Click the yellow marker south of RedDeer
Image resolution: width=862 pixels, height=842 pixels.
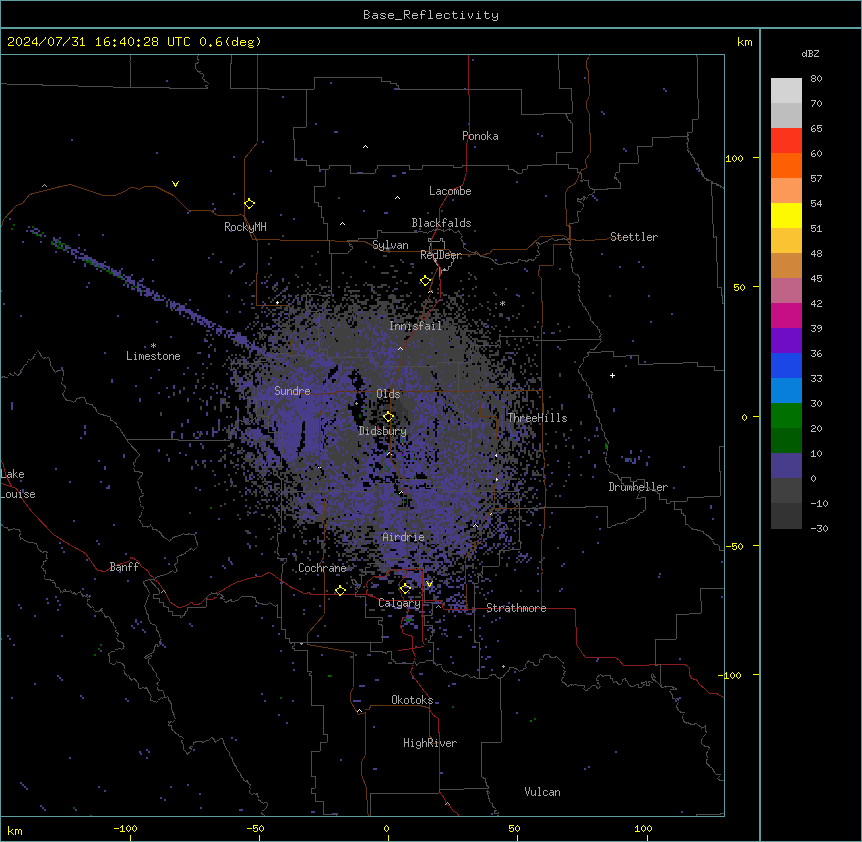pos(425,281)
